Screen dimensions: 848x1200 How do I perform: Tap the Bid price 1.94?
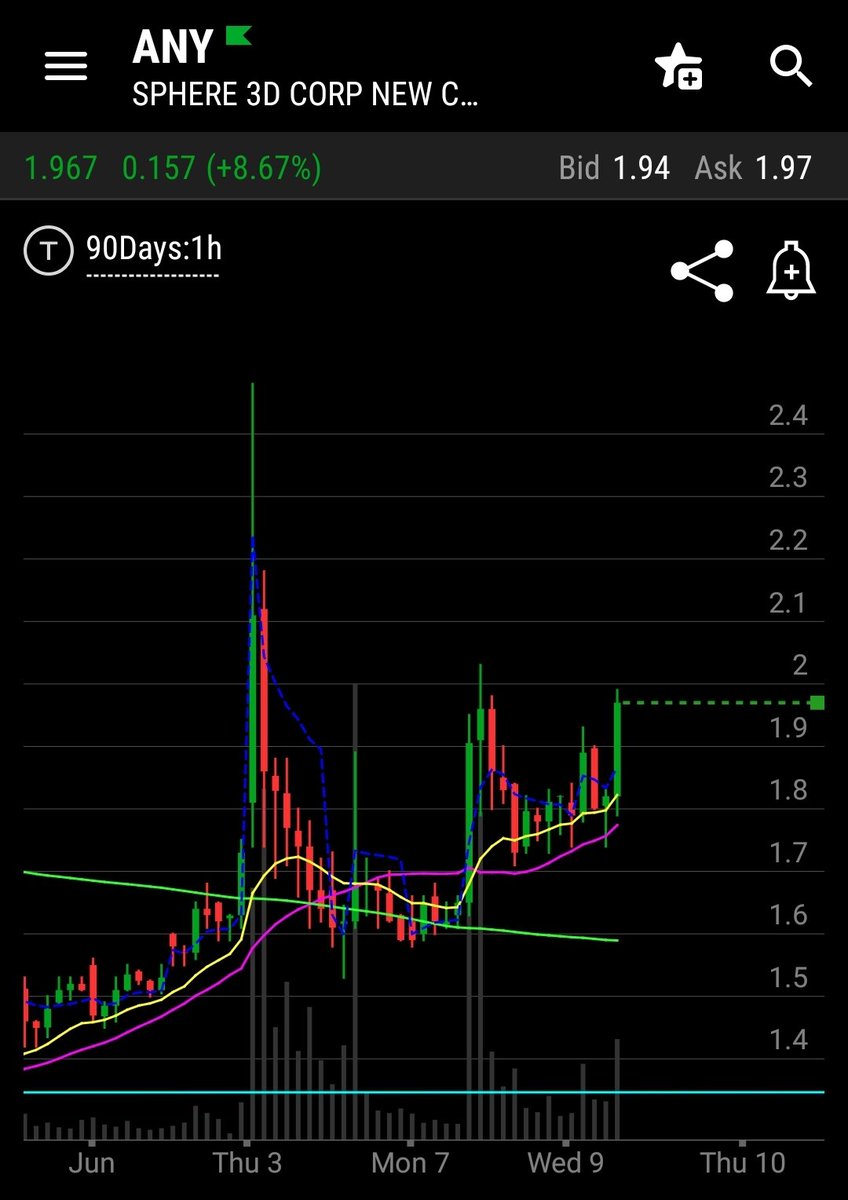pyautogui.click(x=641, y=167)
